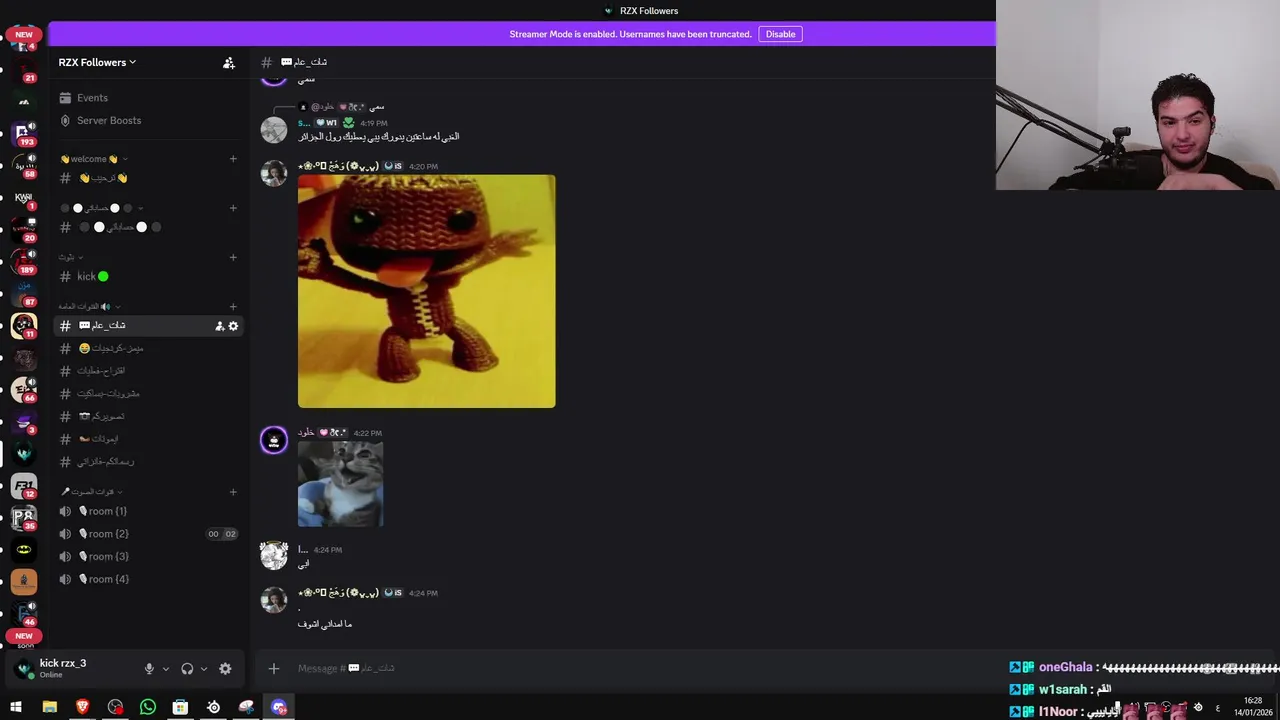1280x720 pixels.
Task: Click the 4:22 PM timestamp
Action: (368, 434)
